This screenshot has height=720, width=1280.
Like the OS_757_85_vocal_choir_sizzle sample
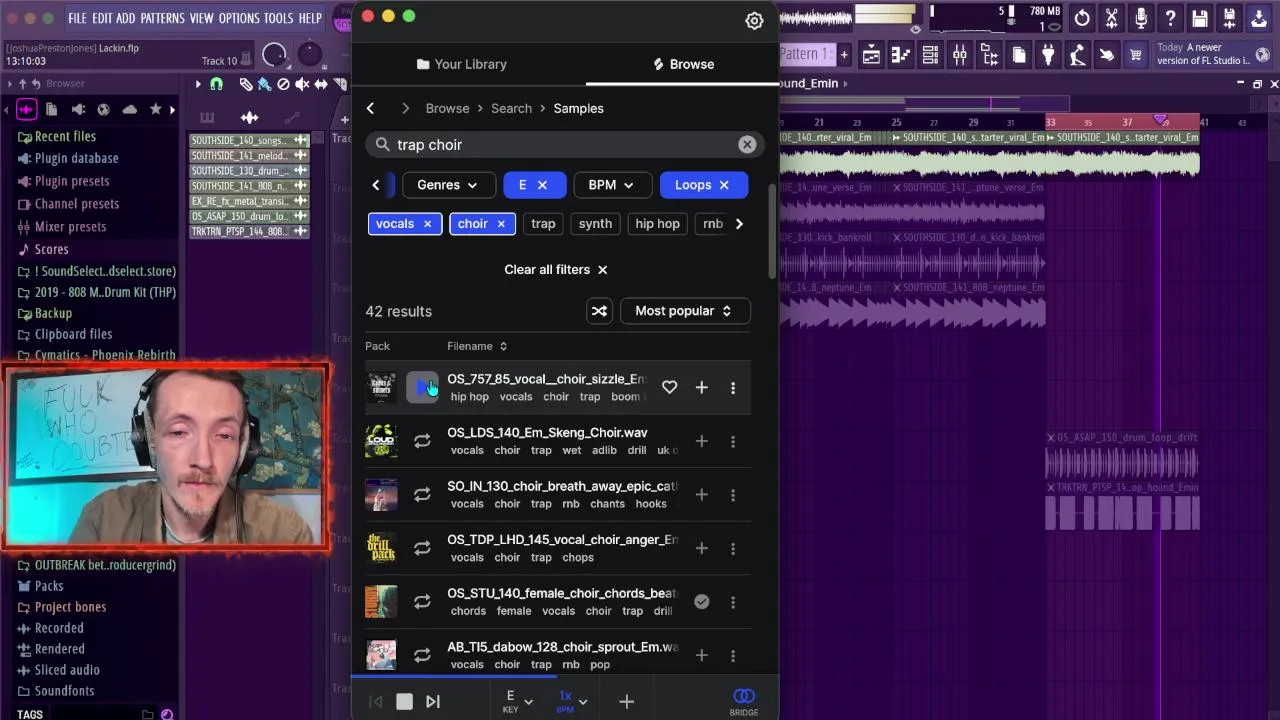tap(669, 387)
